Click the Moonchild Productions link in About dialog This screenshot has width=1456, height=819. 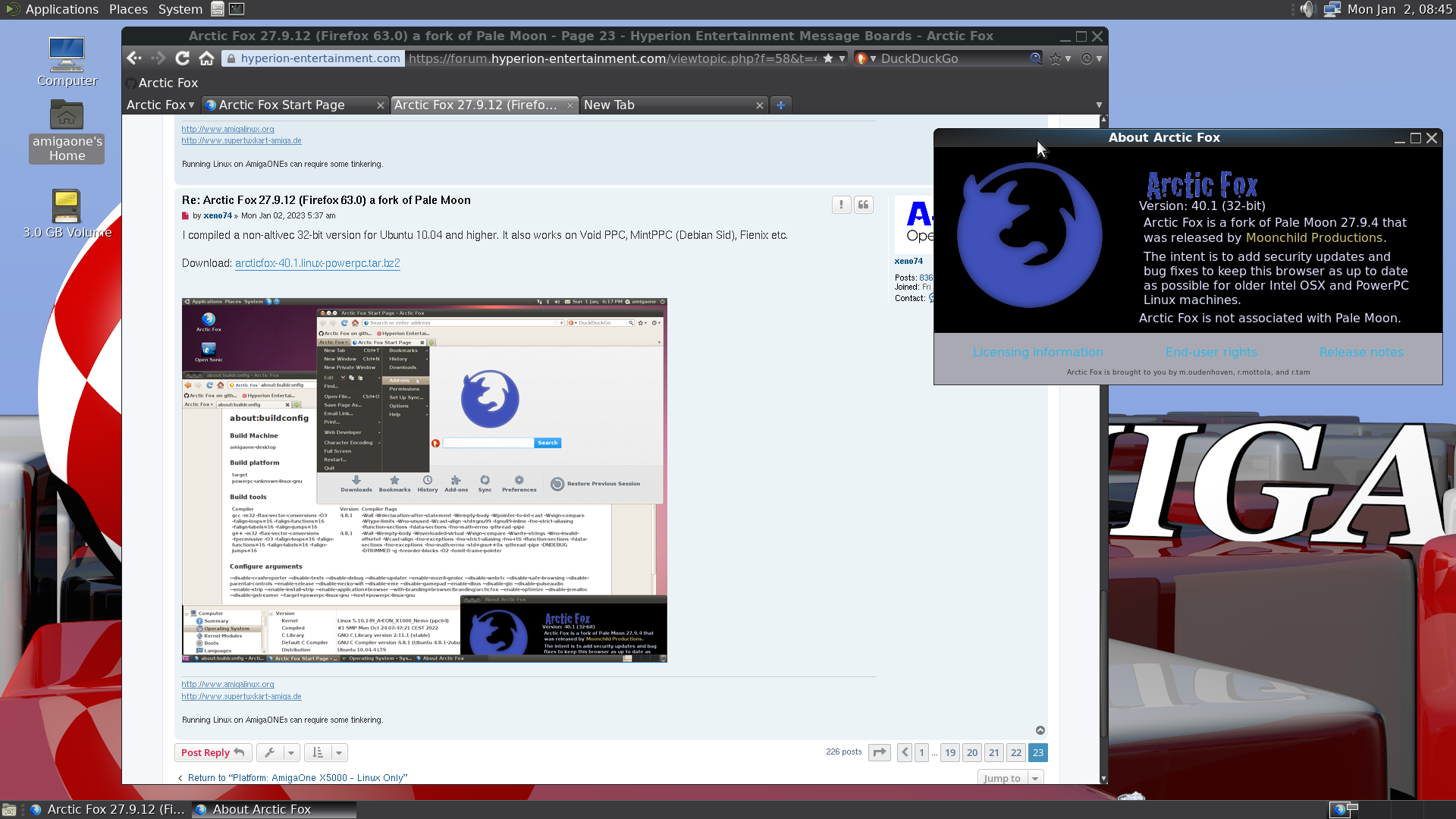tap(1313, 237)
